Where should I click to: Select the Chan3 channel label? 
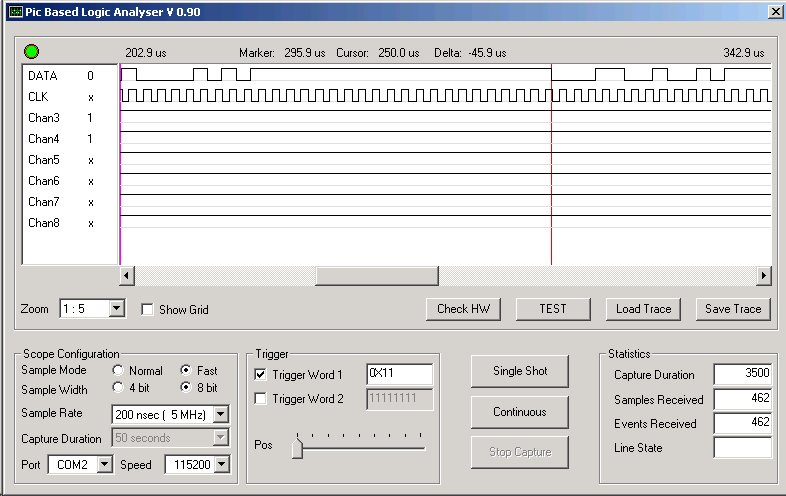pyautogui.click(x=44, y=118)
